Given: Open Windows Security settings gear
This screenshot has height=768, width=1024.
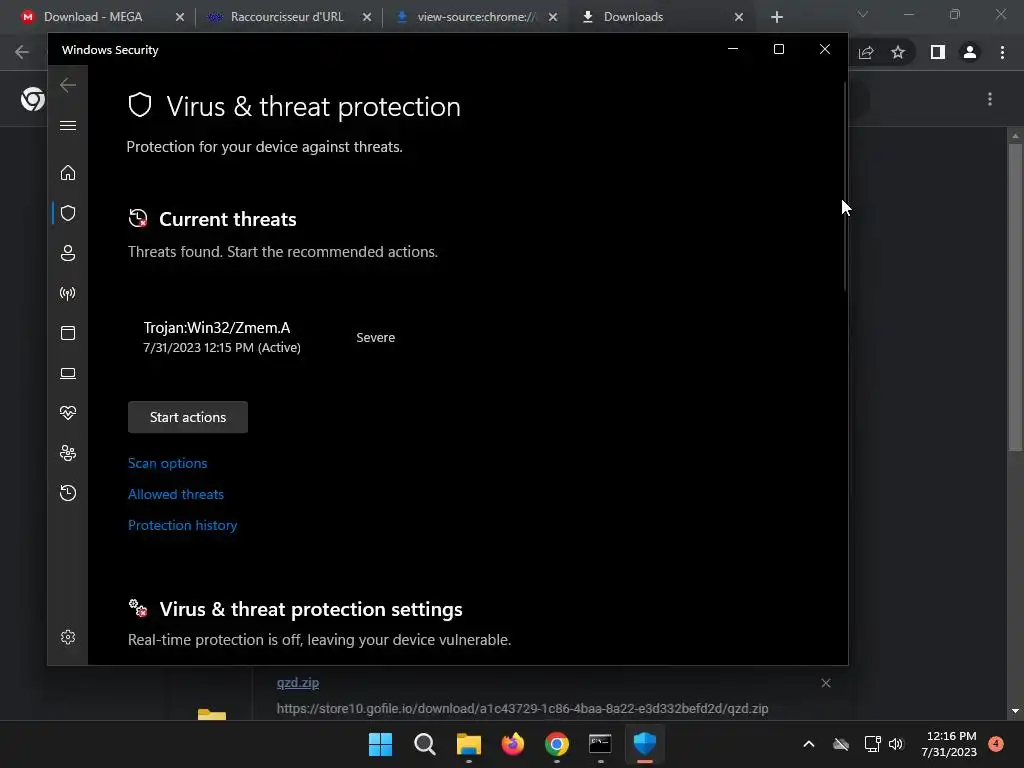Looking at the screenshot, I should [x=68, y=637].
